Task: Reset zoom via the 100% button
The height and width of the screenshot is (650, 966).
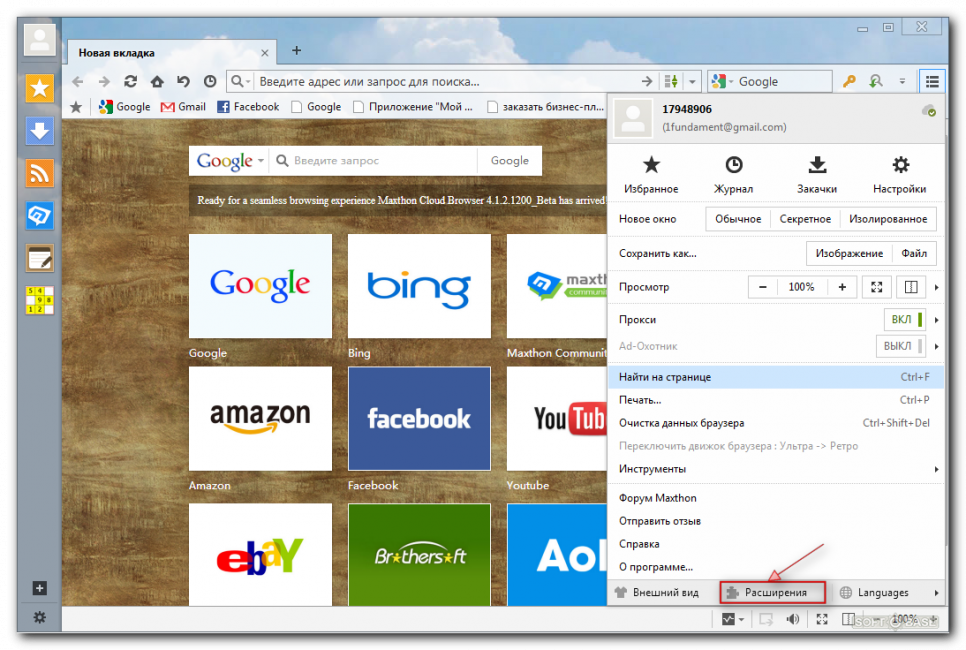Action: [x=802, y=287]
